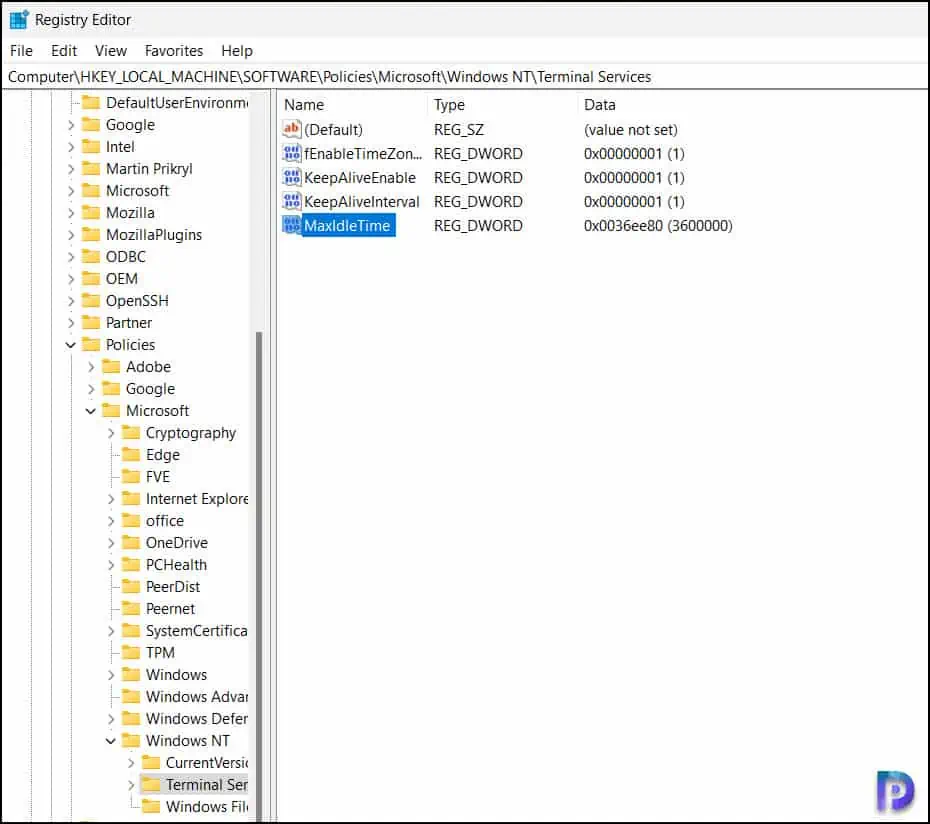This screenshot has height=824, width=930.
Task: Collapse the Policies tree node
Action: click(x=71, y=345)
